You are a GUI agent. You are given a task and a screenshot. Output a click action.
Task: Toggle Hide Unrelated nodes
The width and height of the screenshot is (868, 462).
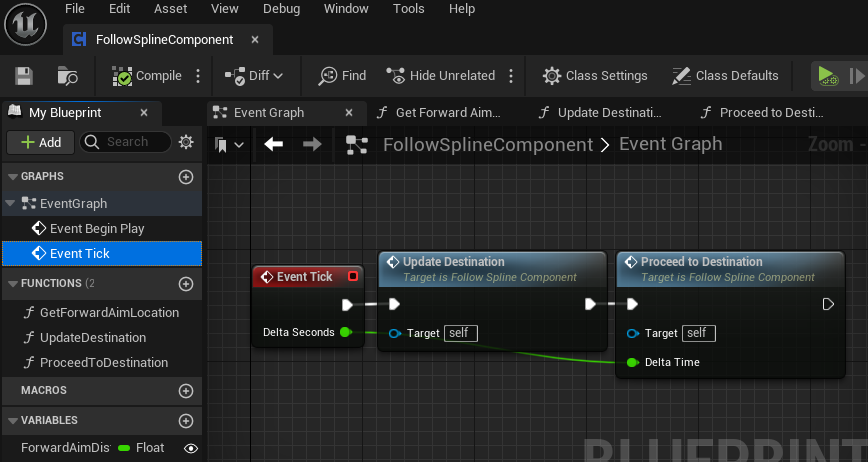pos(441,76)
